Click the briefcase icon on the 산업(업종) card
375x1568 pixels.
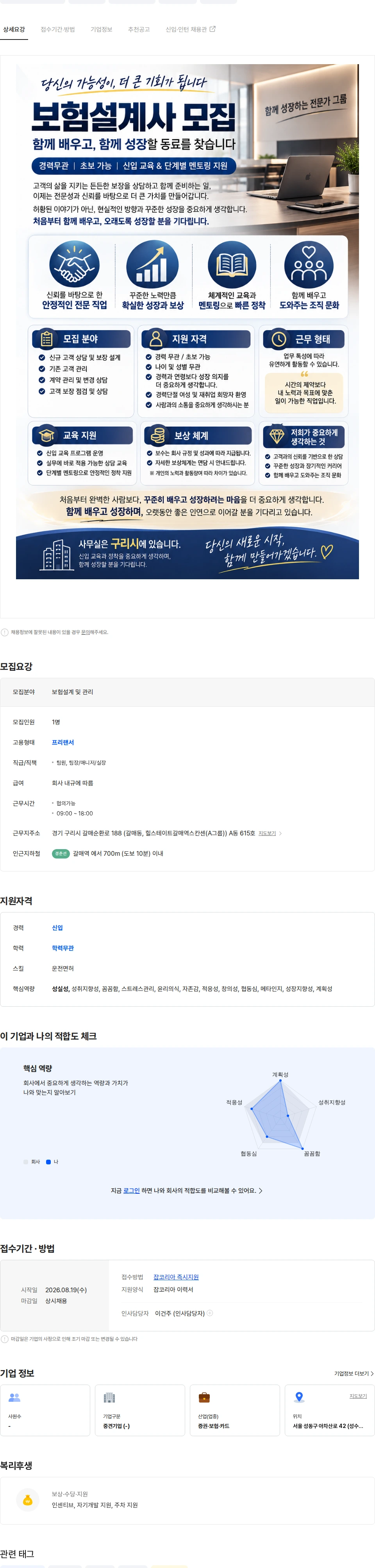point(204,1397)
